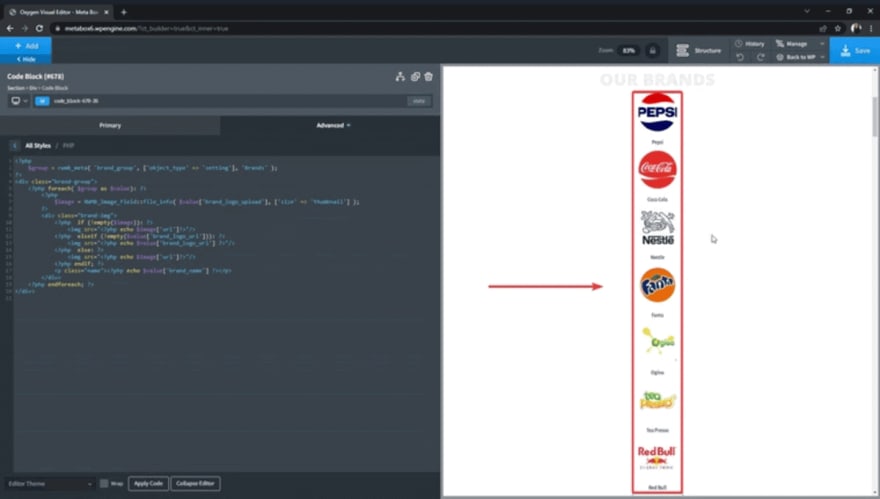Click the browser forward arrow
880x499 pixels.
25,28
